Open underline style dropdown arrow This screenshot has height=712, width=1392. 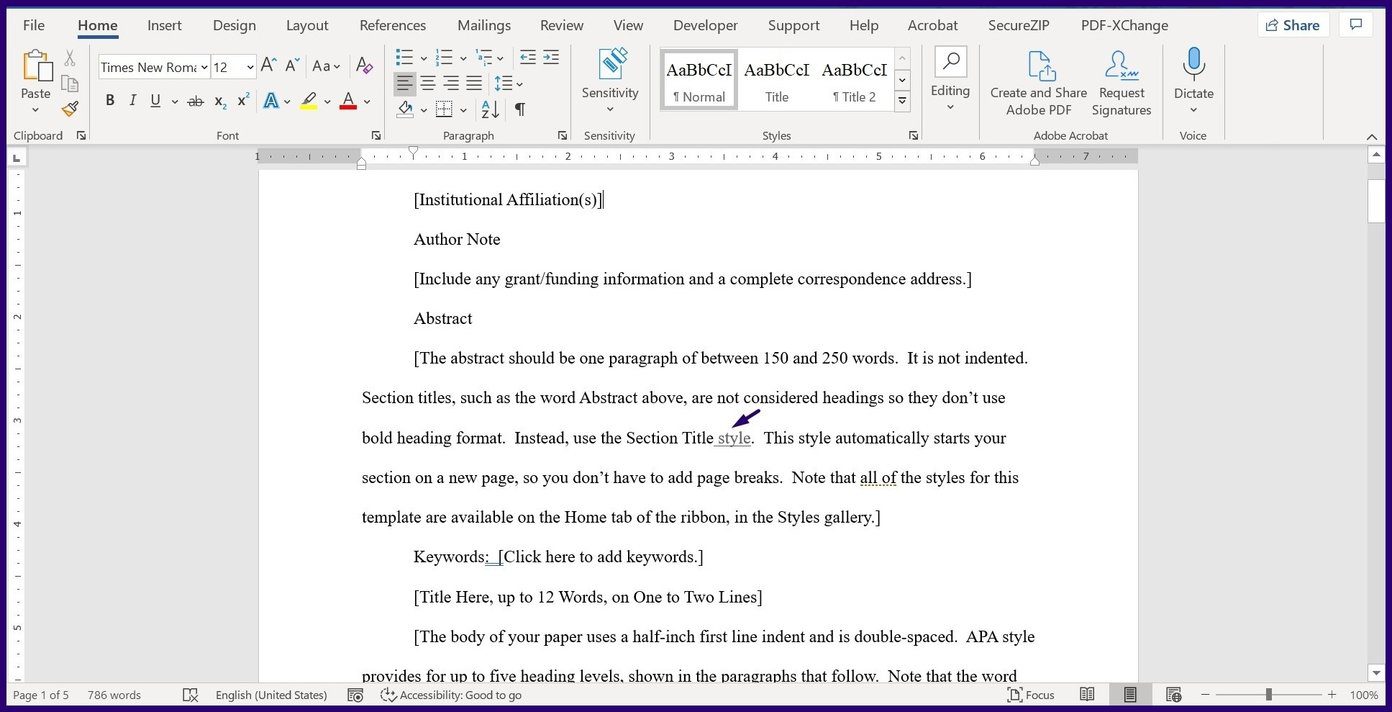[174, 101]
